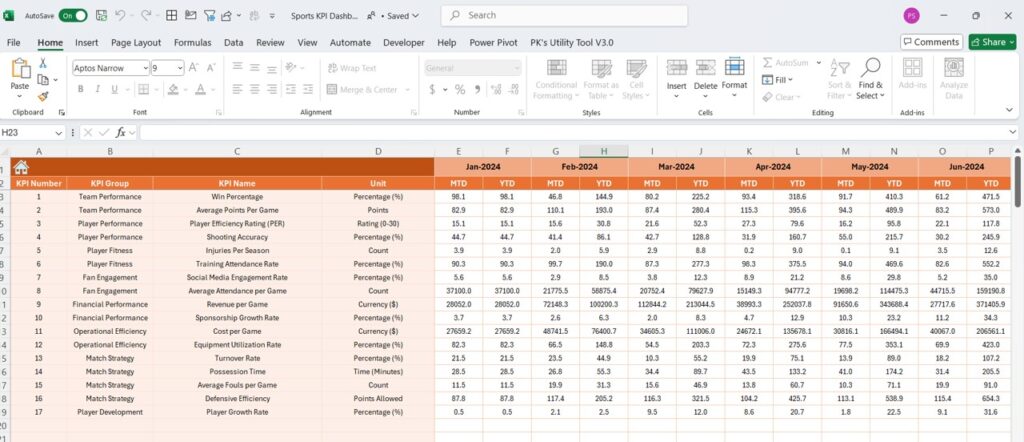Open the PS account profile avatar
This screenshot has width=1024, height=442.
pyautogui.click(x=912, y=16)
